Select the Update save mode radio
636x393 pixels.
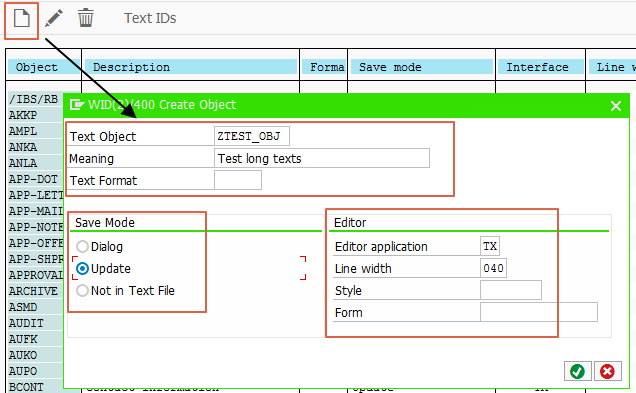[x=82, y=268]
